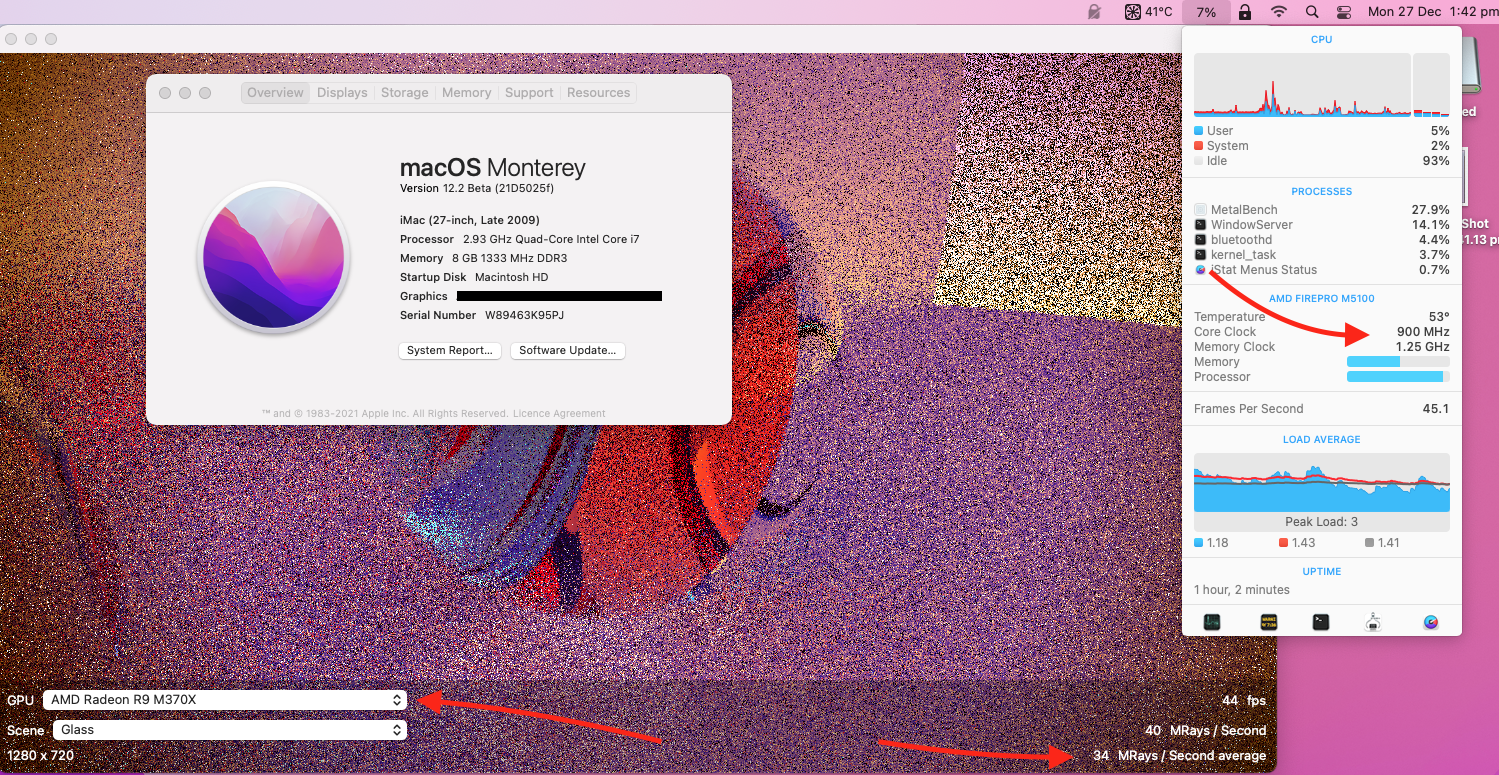The width and height of the screenshot is (1499, 775).
Task: Click the 1.43 load average value
Action: (x=1303, y=543)
